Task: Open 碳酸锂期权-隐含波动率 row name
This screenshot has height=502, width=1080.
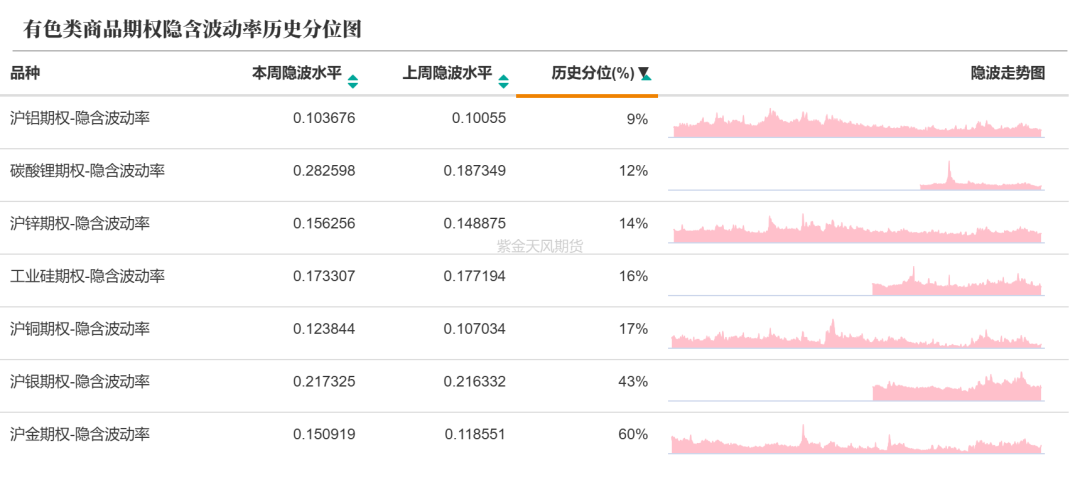Action: [x=87, y=171]
